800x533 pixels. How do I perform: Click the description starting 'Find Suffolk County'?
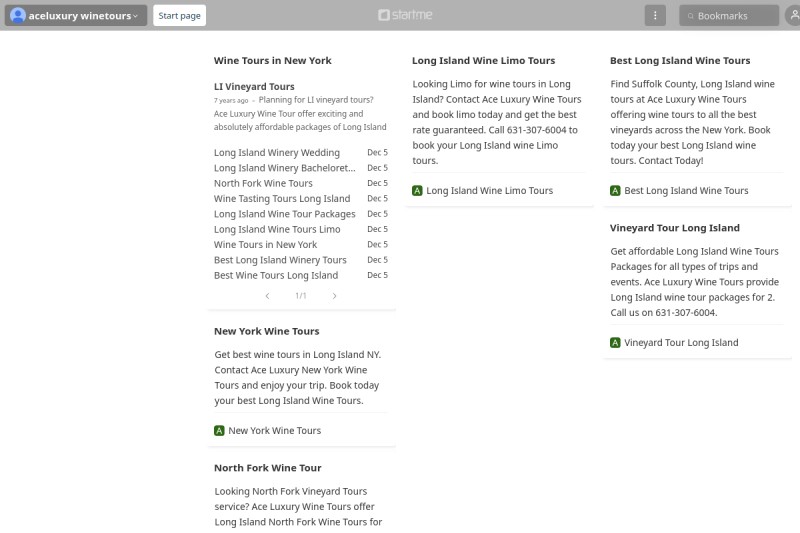point(692,122)
